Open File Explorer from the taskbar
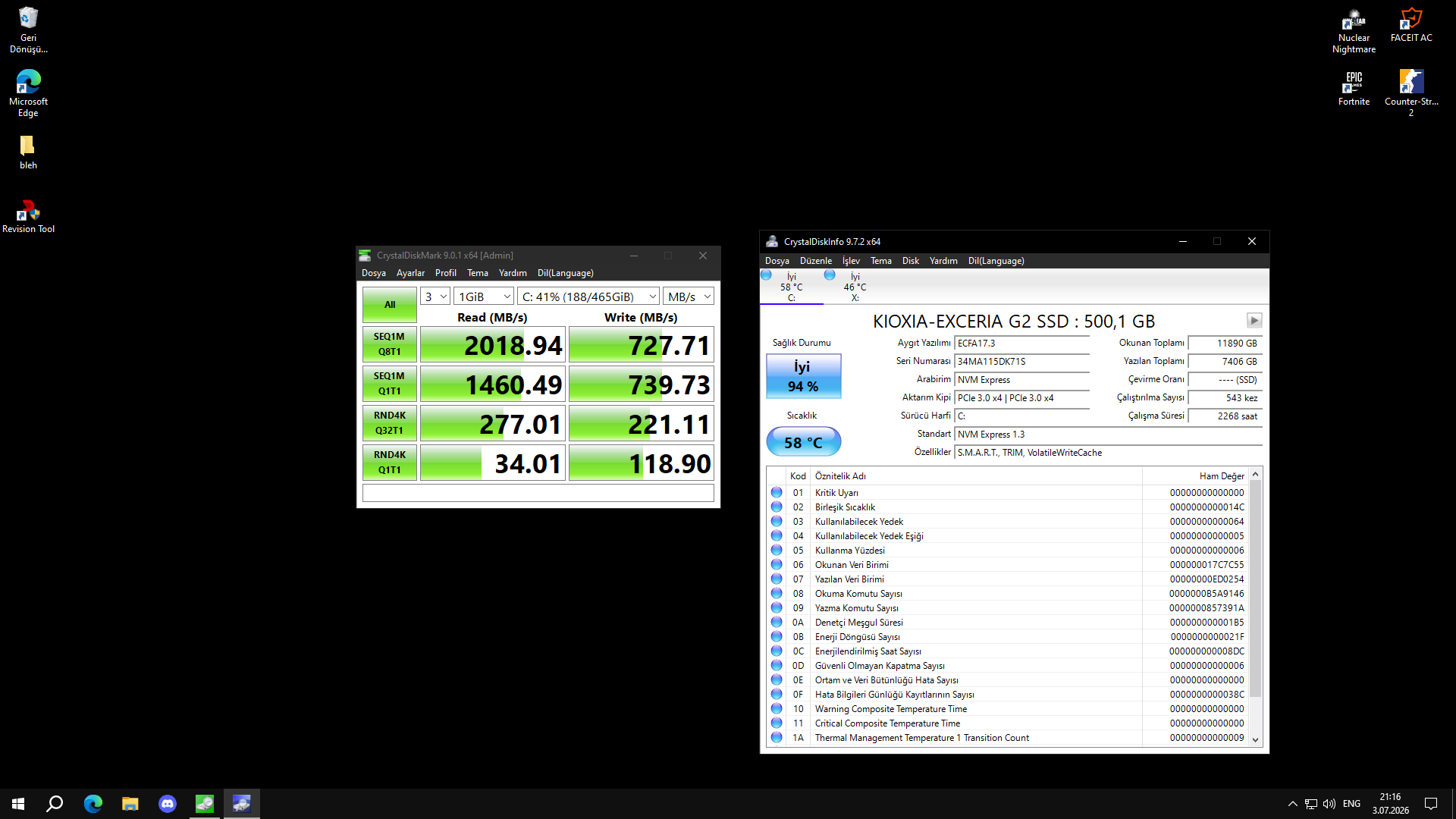The image size is (1456, 819). coord(130,804)
